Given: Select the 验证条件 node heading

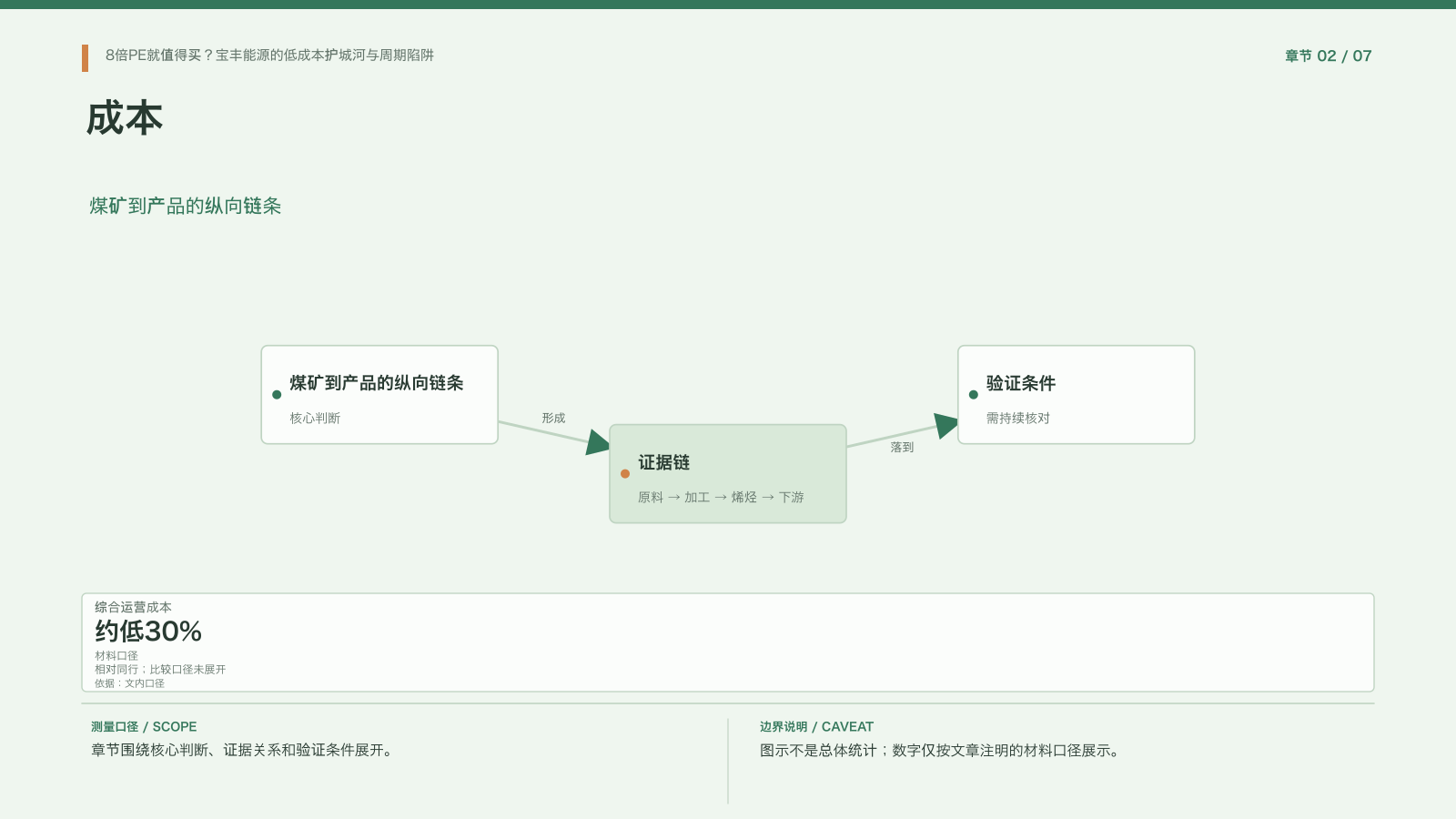Looking at the screenshot, I should tap(1021, 383).
